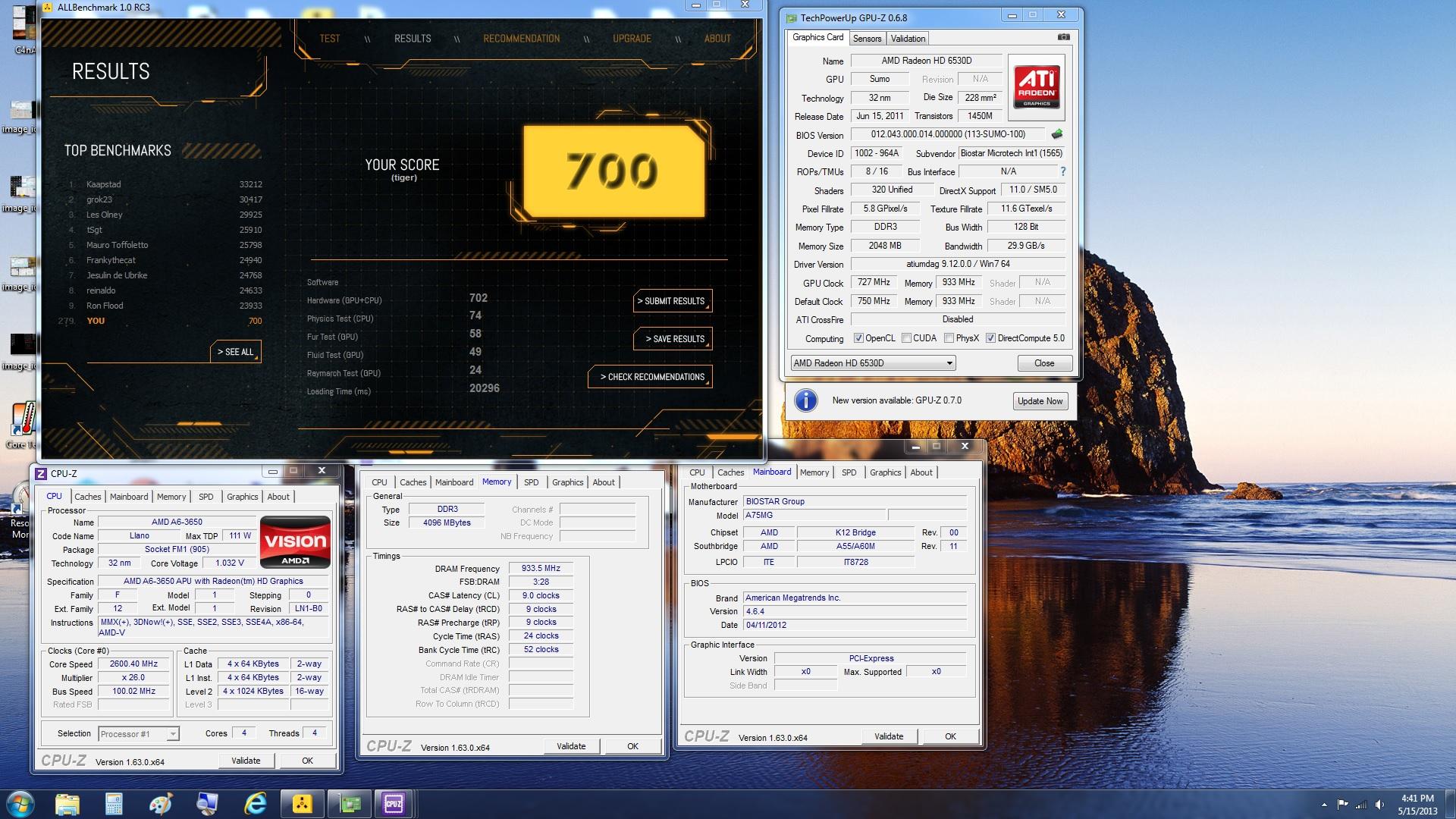1456x819 pixels.
Task: Click the Core Speed value 2600.40 MHz
Action: coord(133,664)
